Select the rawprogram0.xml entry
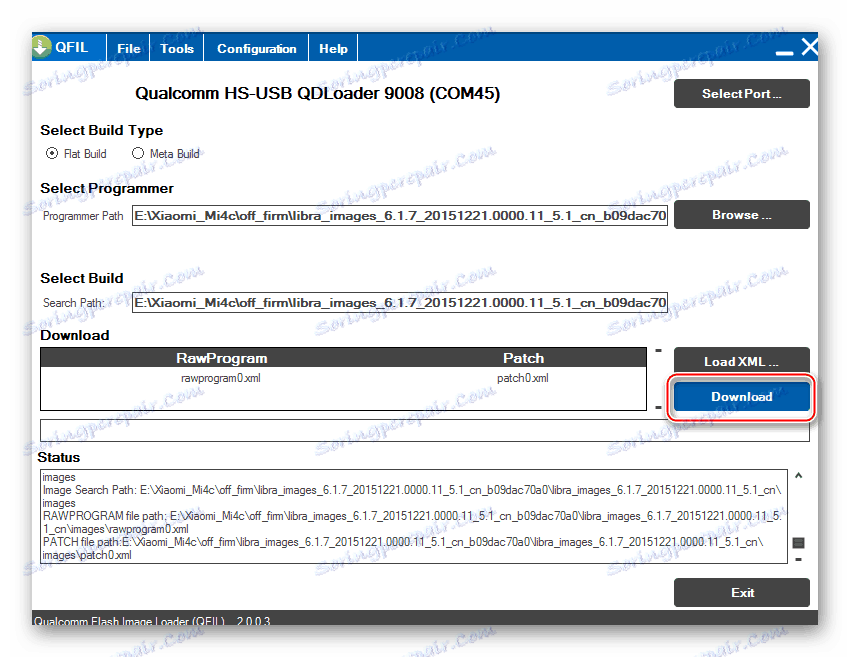850x657 pixels. (221, 378)
